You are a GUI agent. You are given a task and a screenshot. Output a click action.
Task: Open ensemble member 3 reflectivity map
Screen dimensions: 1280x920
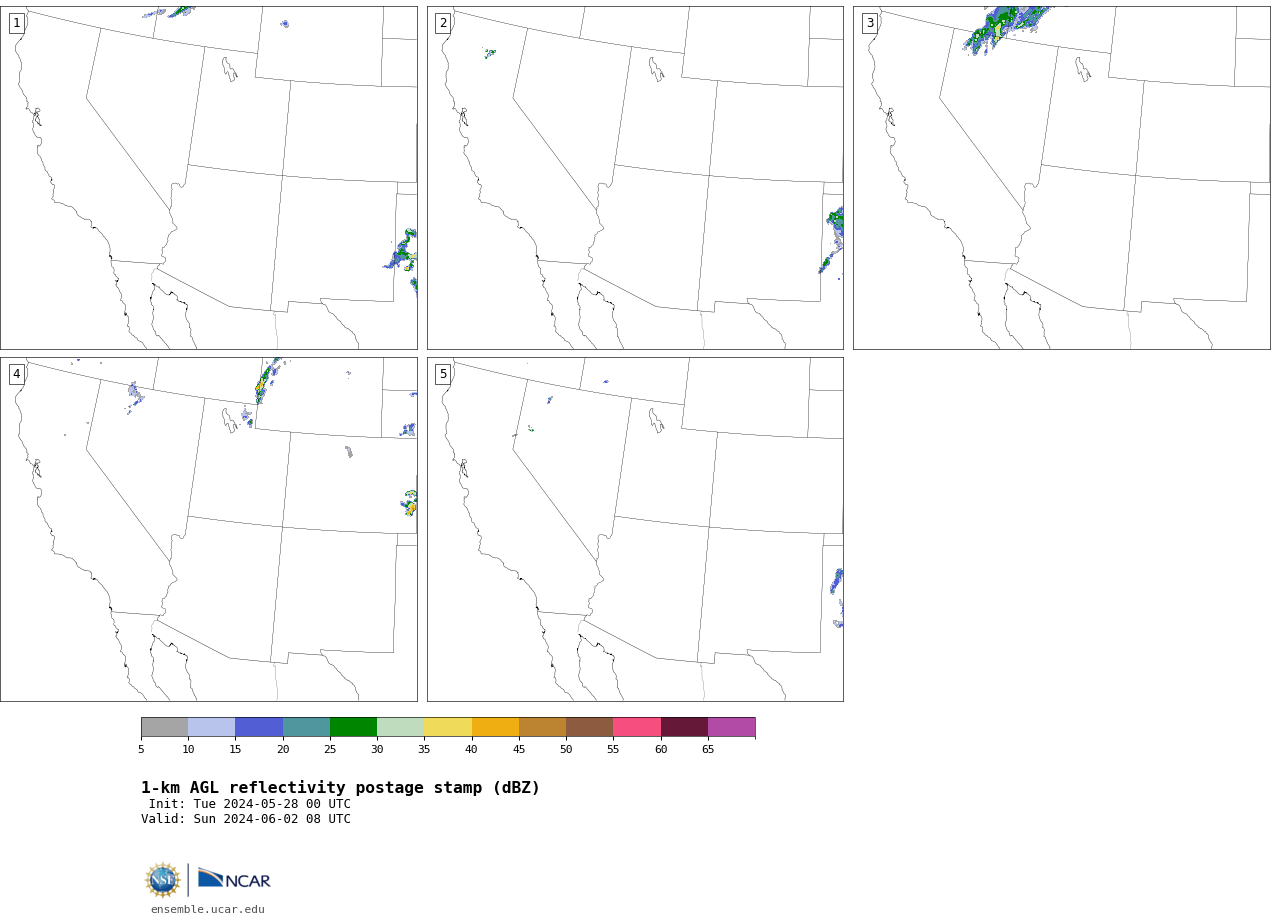click(1061, 178)
